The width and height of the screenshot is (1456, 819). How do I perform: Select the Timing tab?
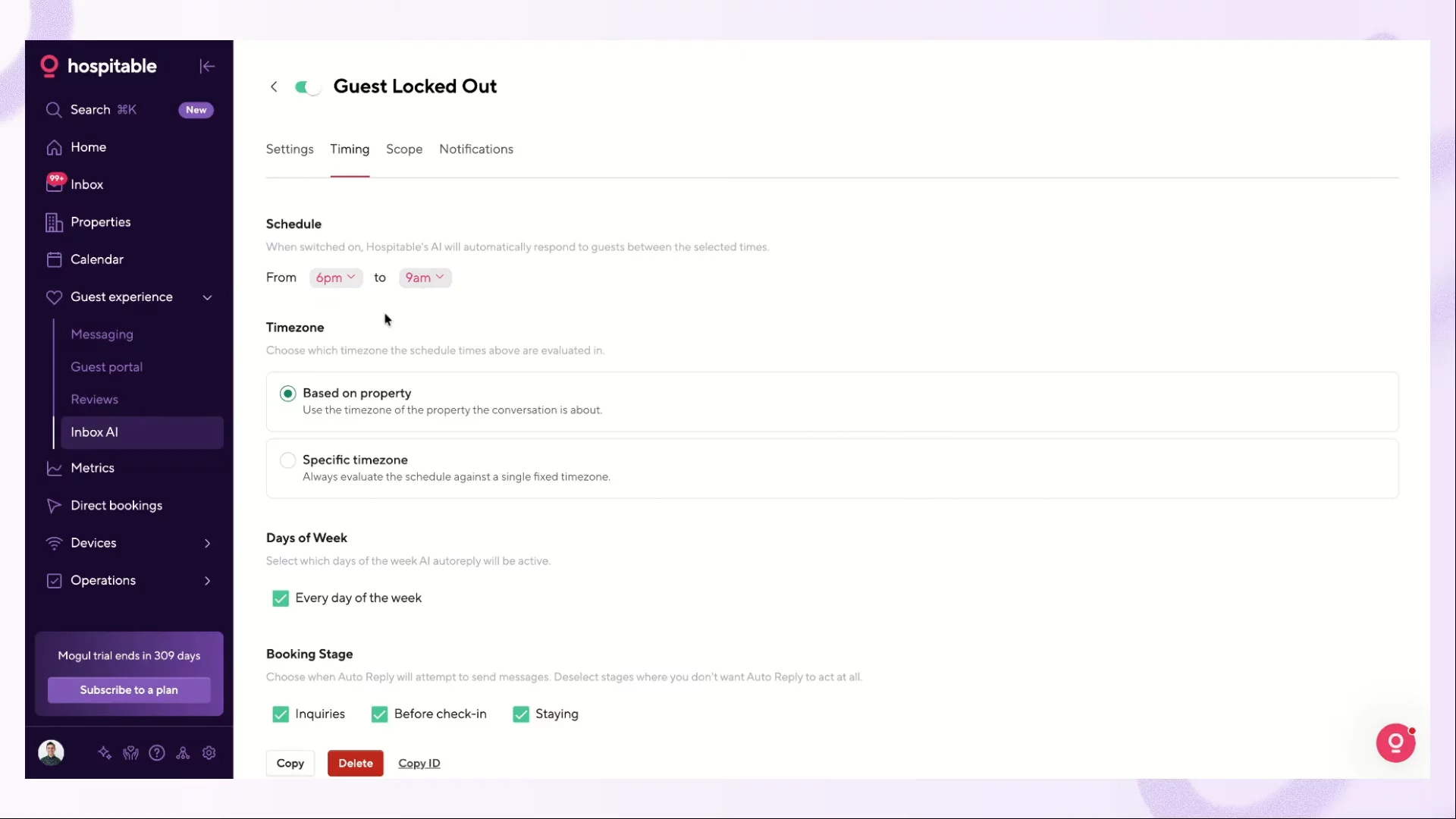(x=350, y=149)
